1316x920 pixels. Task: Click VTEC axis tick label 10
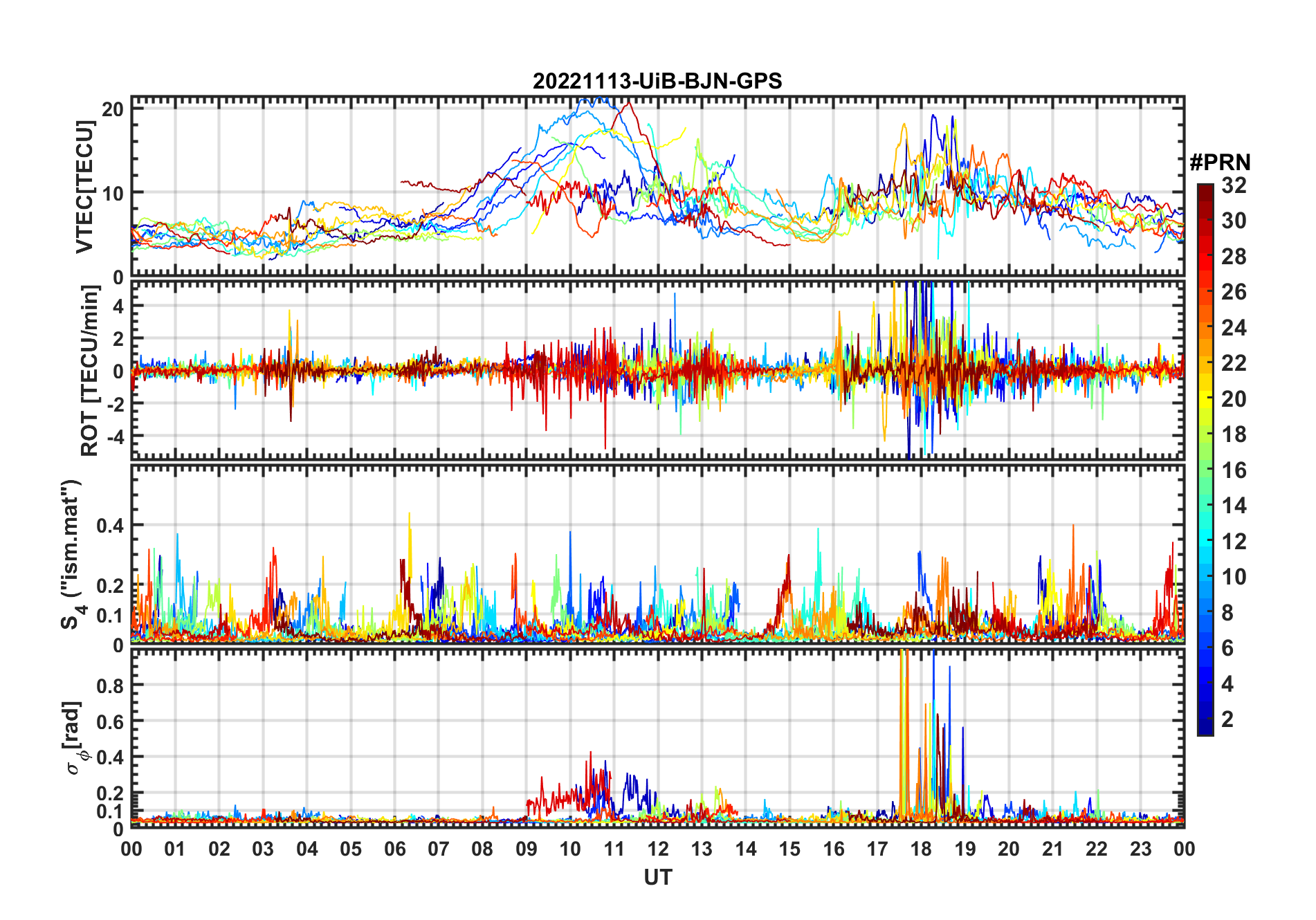(x=113, y=193)
